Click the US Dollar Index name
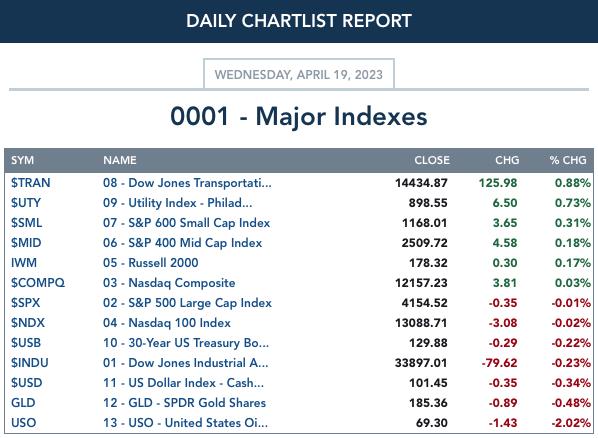The width and height of the screenshot is (598, 438). pos(183,383)
